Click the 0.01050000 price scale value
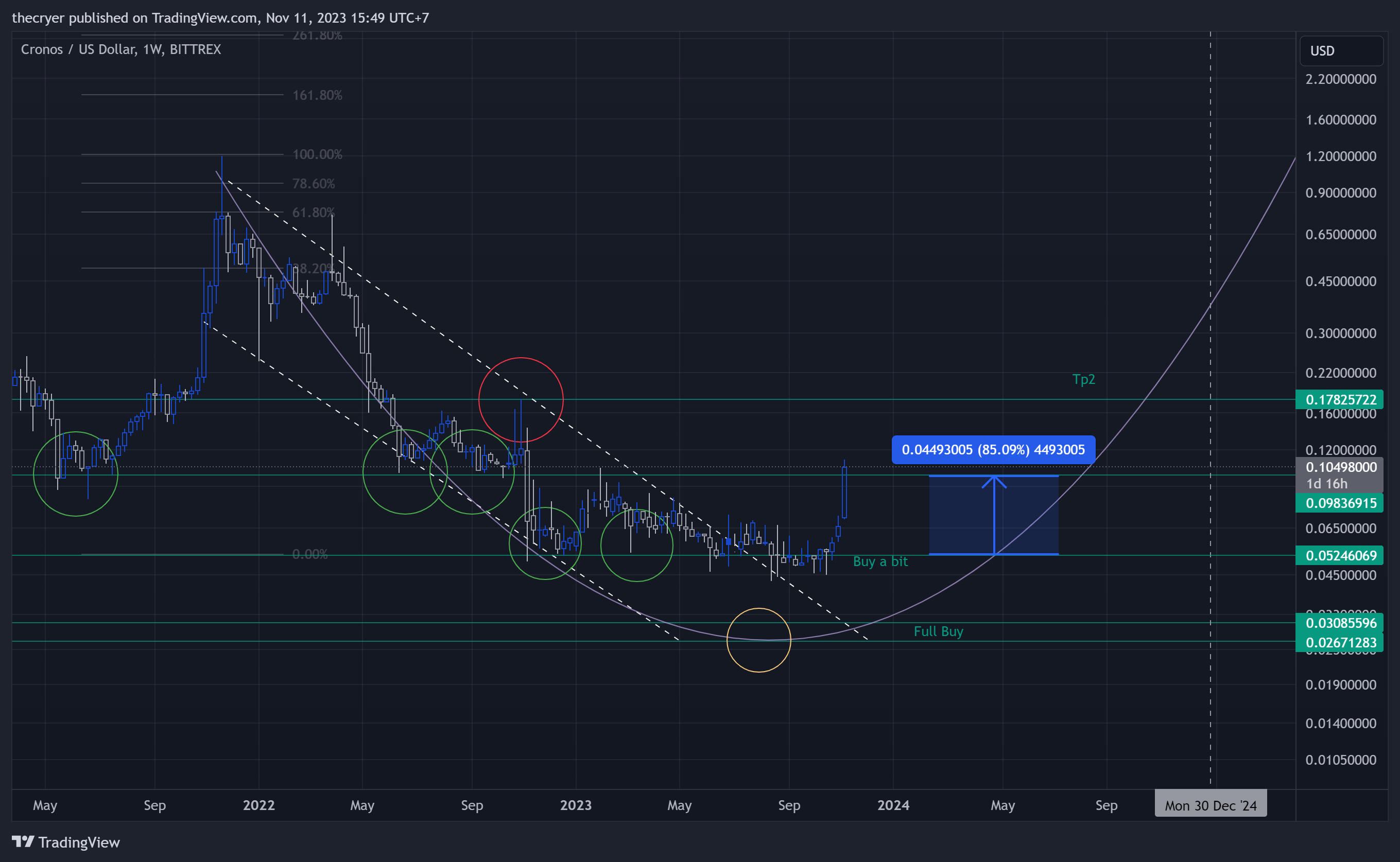The image size is (1400, 862). [1341, 760]
